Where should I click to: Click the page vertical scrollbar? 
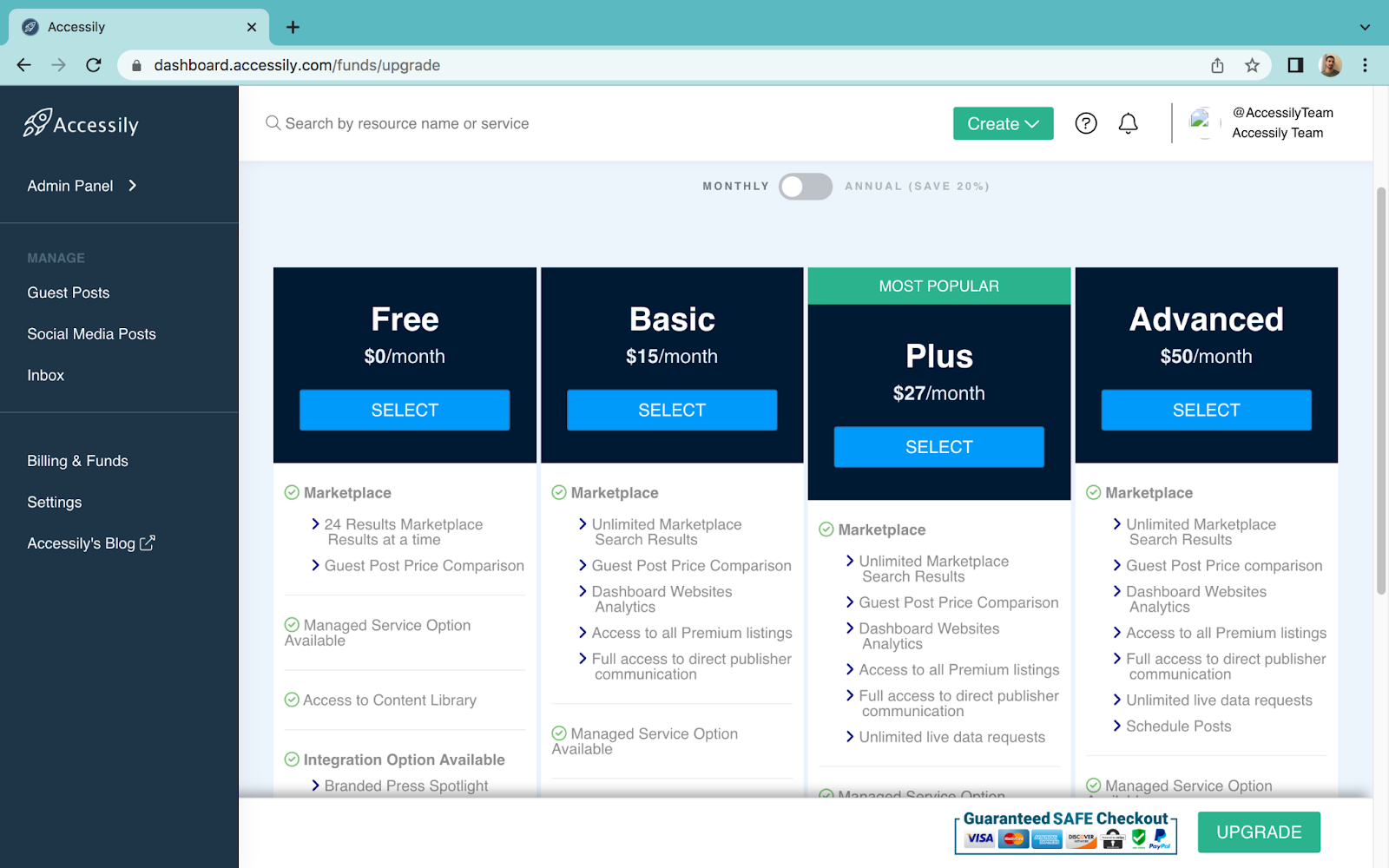[1380, 391]
